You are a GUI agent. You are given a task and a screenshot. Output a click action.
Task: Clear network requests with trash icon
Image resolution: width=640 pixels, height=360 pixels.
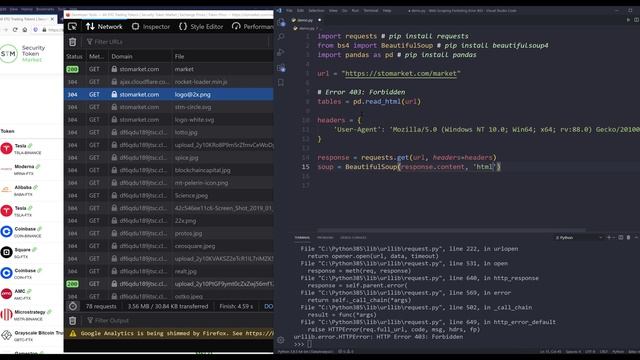(73, 42)
